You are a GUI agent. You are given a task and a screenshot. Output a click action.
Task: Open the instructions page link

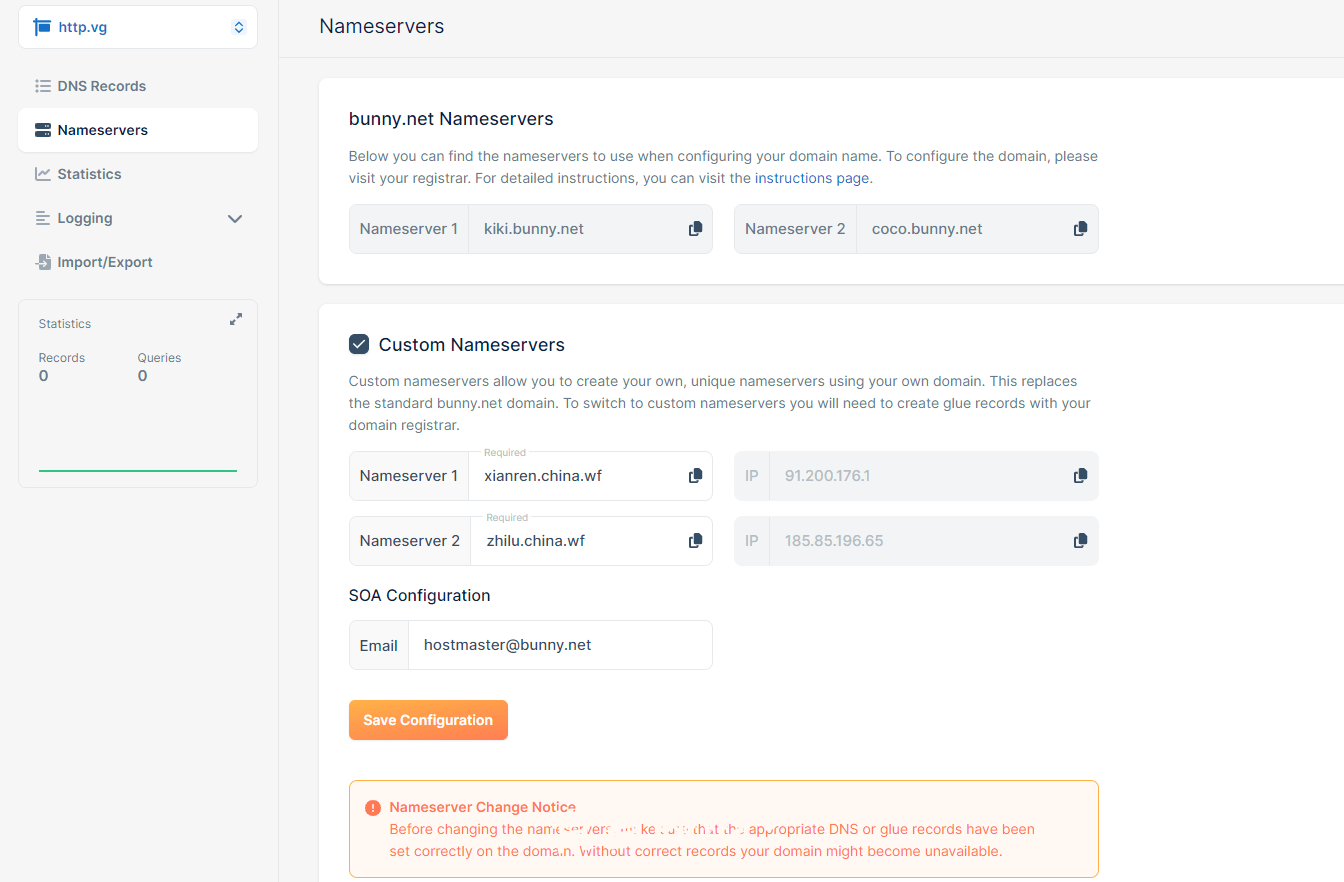tap(812, 178)
